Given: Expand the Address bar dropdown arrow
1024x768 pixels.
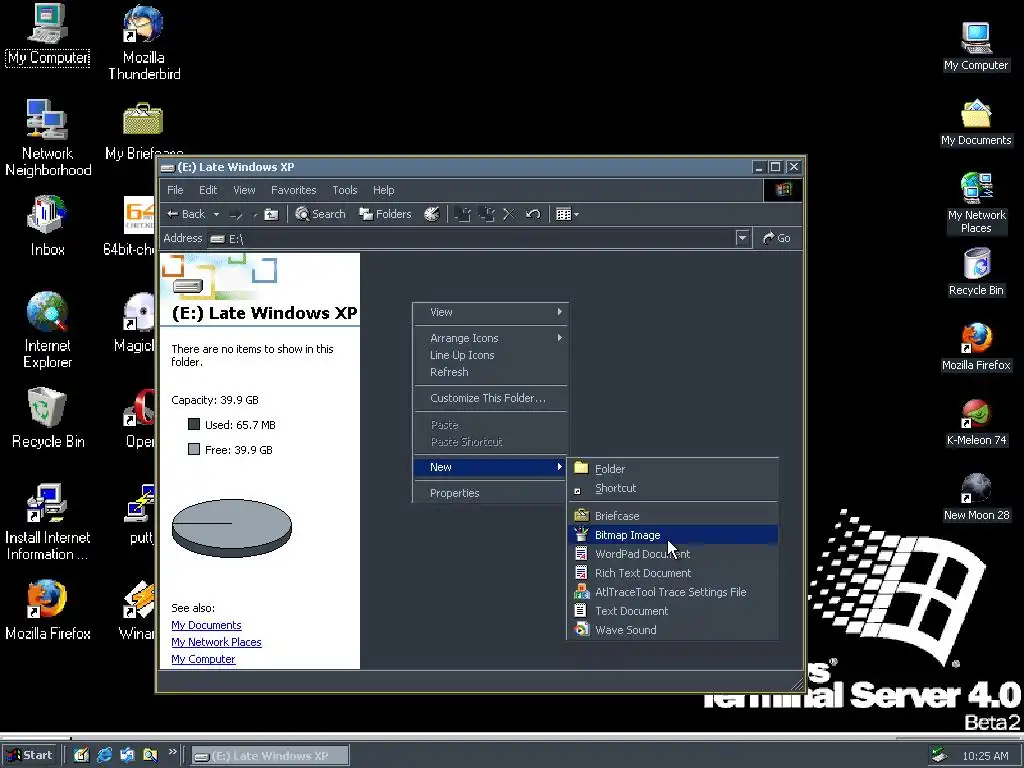Looking at the screenshot, I should coord(742,238).
